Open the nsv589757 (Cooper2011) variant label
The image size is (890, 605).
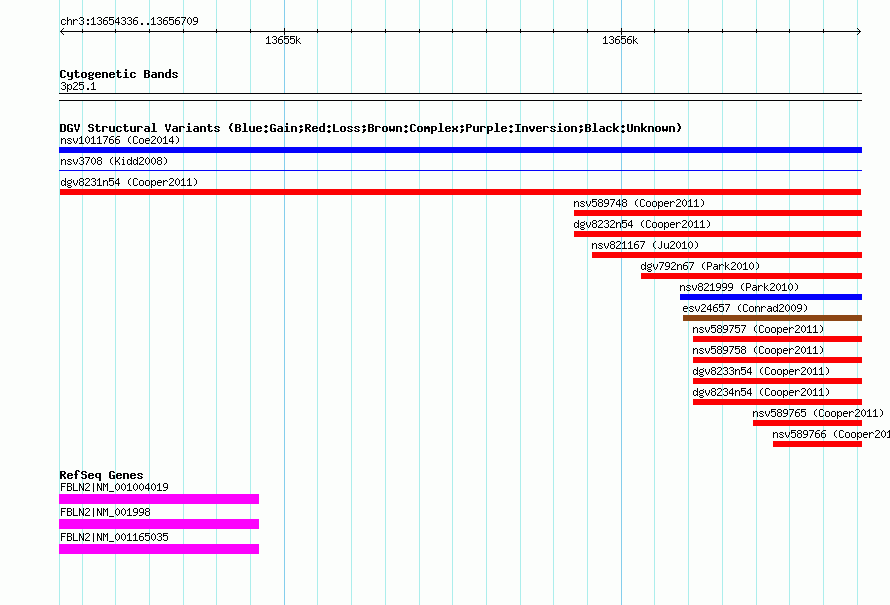point(758,329)
